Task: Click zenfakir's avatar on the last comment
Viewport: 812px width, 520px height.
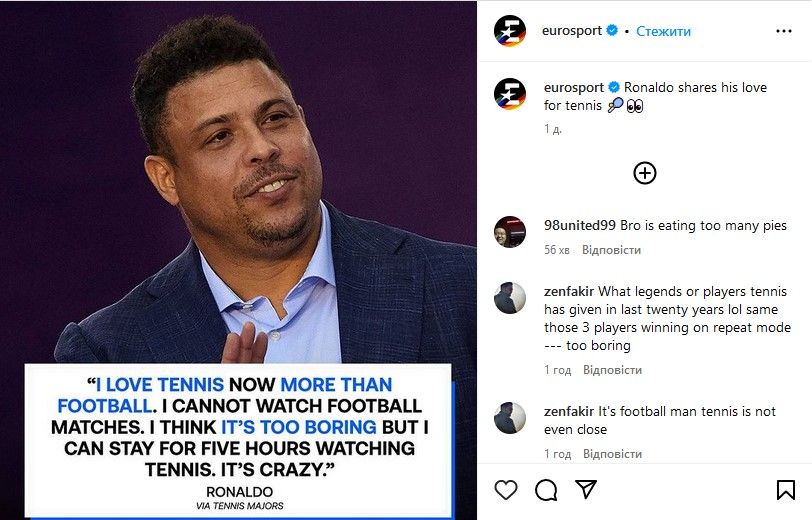Action: (x=510, y=418)
